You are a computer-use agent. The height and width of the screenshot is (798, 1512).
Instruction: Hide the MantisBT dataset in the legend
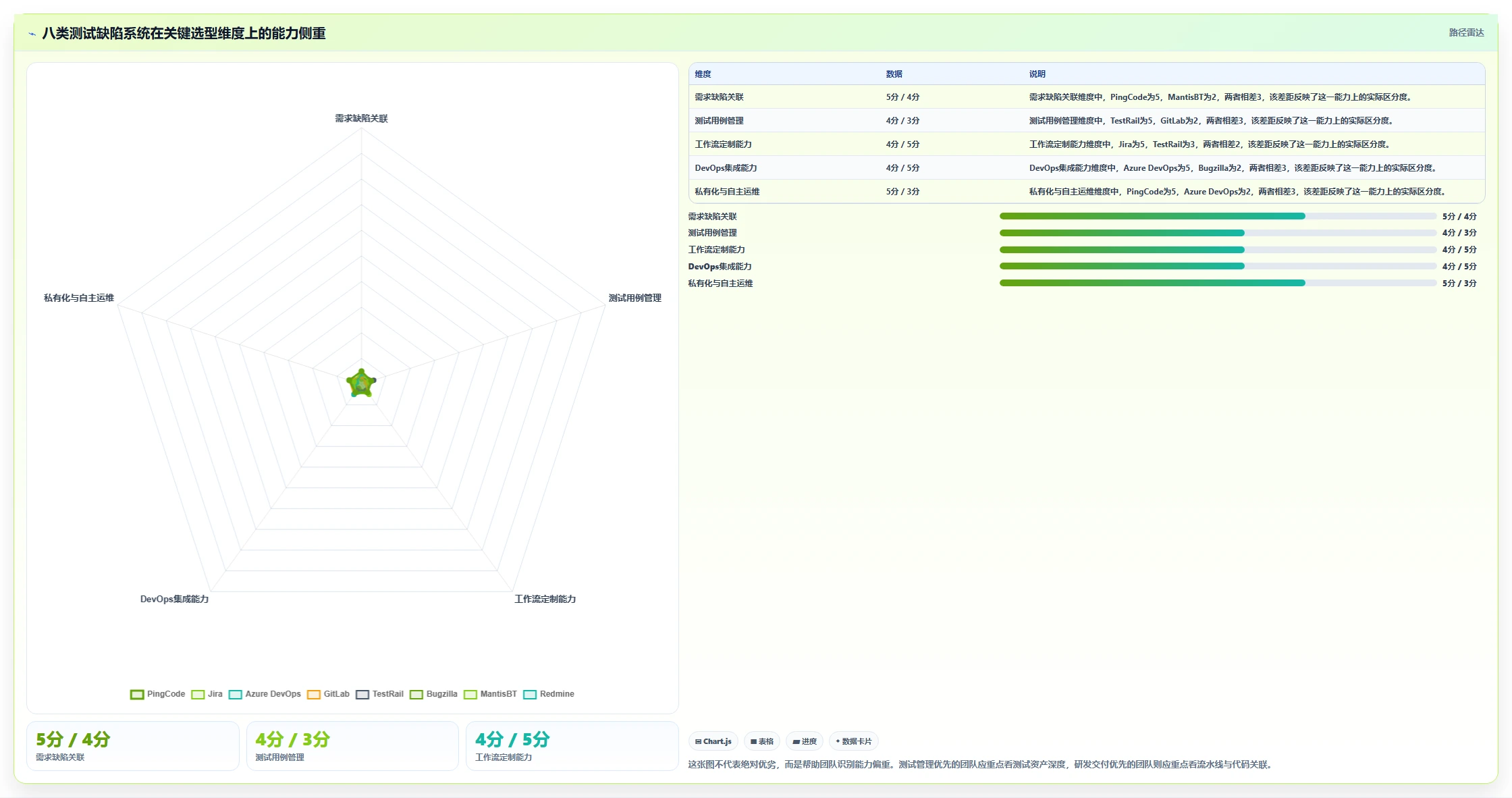pos(490,694)
